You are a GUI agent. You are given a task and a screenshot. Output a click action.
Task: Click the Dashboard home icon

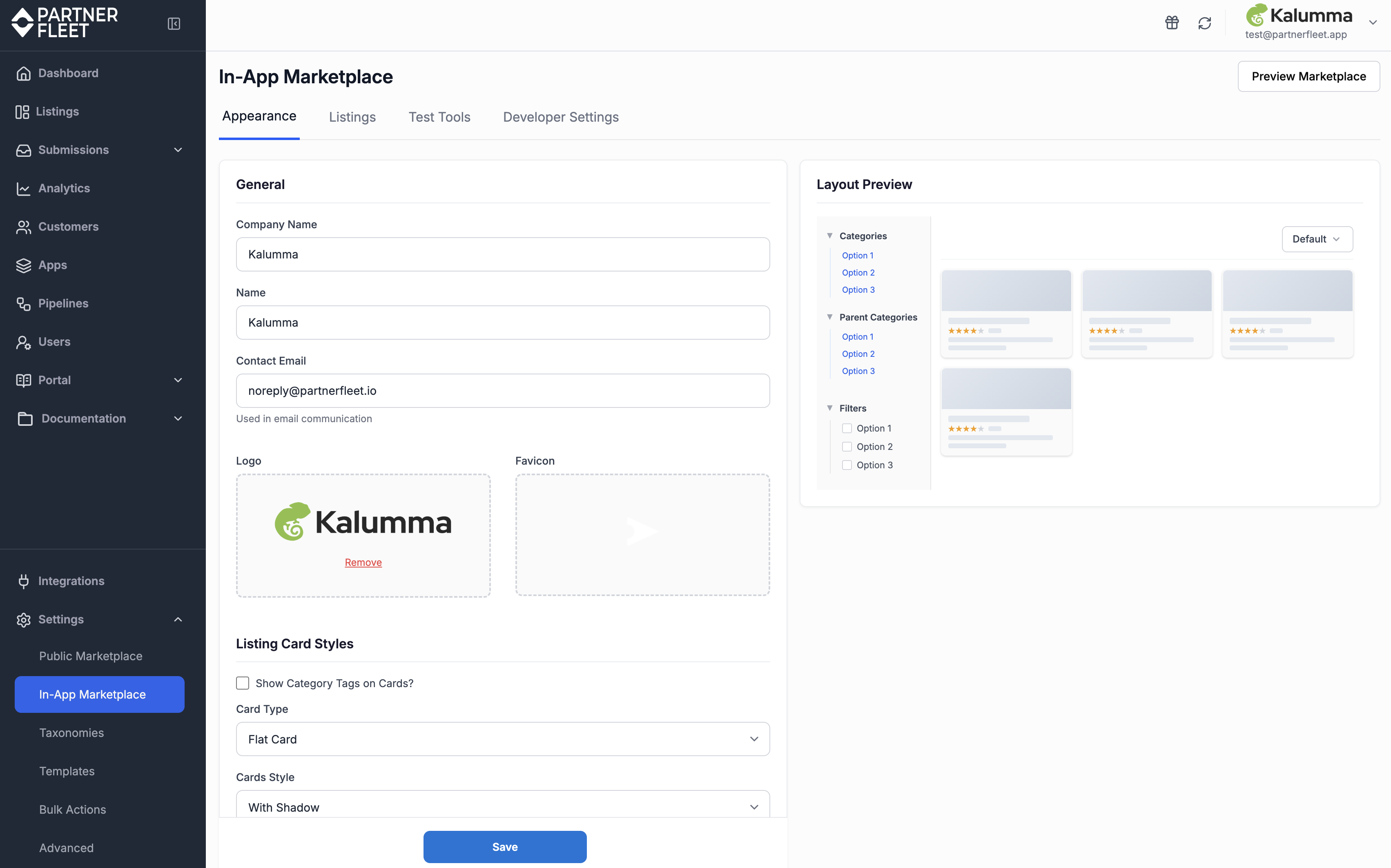[x=24, y=73]
